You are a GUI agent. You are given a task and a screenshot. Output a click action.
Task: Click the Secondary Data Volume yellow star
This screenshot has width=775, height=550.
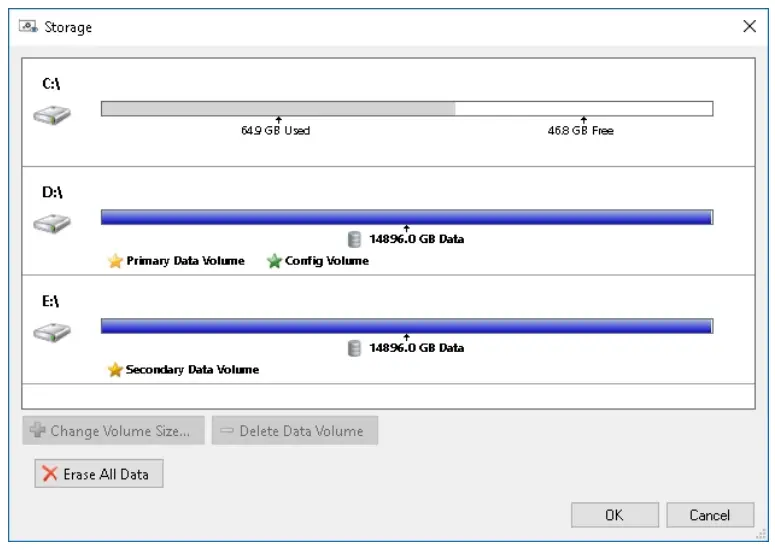(x=115, y=370)
